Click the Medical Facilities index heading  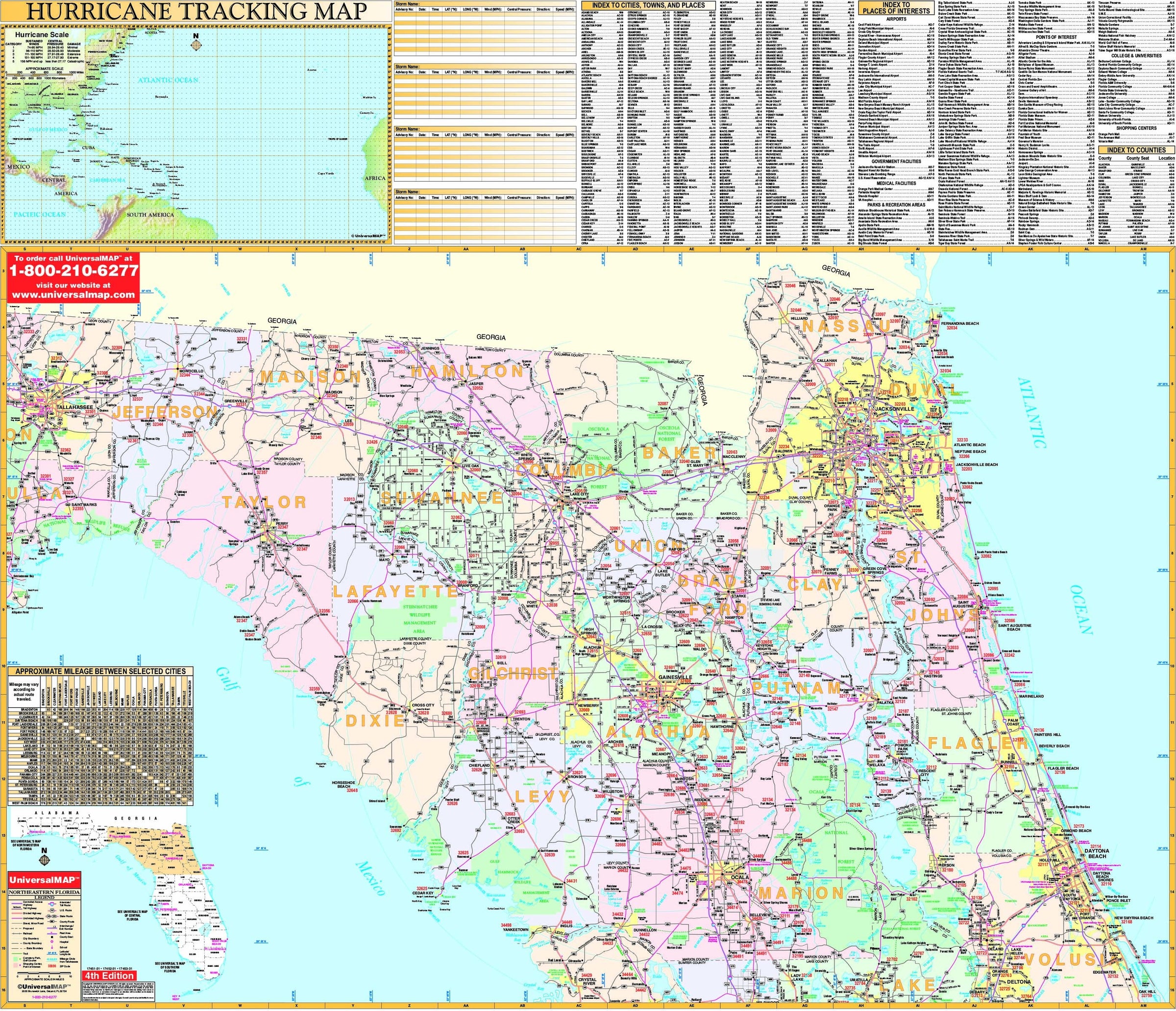(896, 183)
